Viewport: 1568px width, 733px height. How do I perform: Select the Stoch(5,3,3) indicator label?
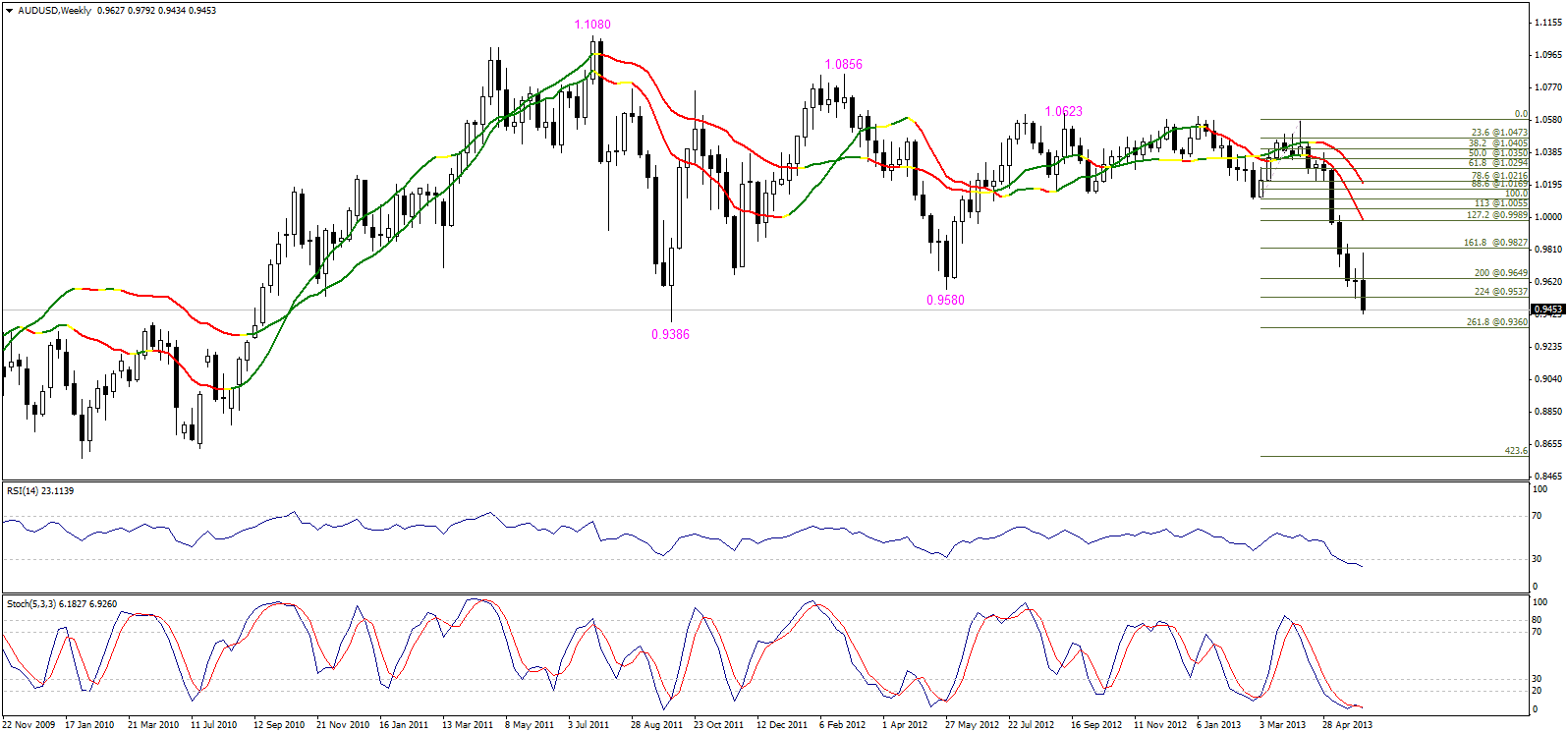click(62, 604)
